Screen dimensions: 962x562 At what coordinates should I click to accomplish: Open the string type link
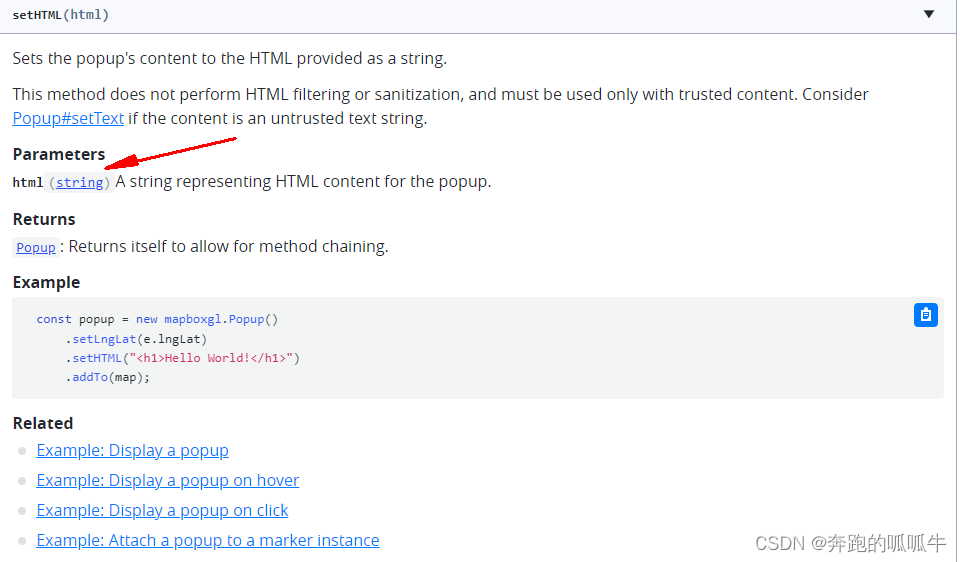point(79,183)
